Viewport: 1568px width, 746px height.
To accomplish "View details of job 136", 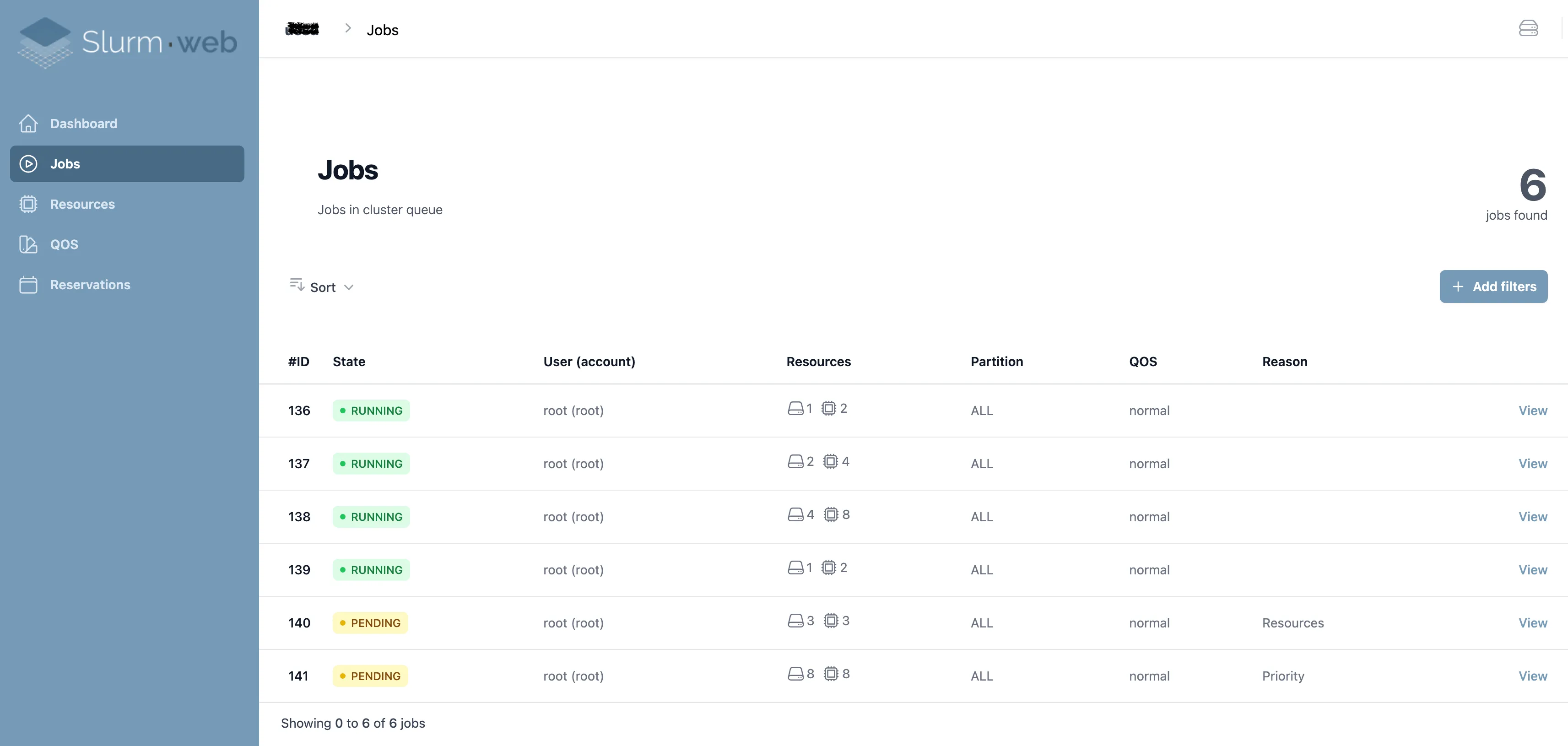I will coord(1532,411).
